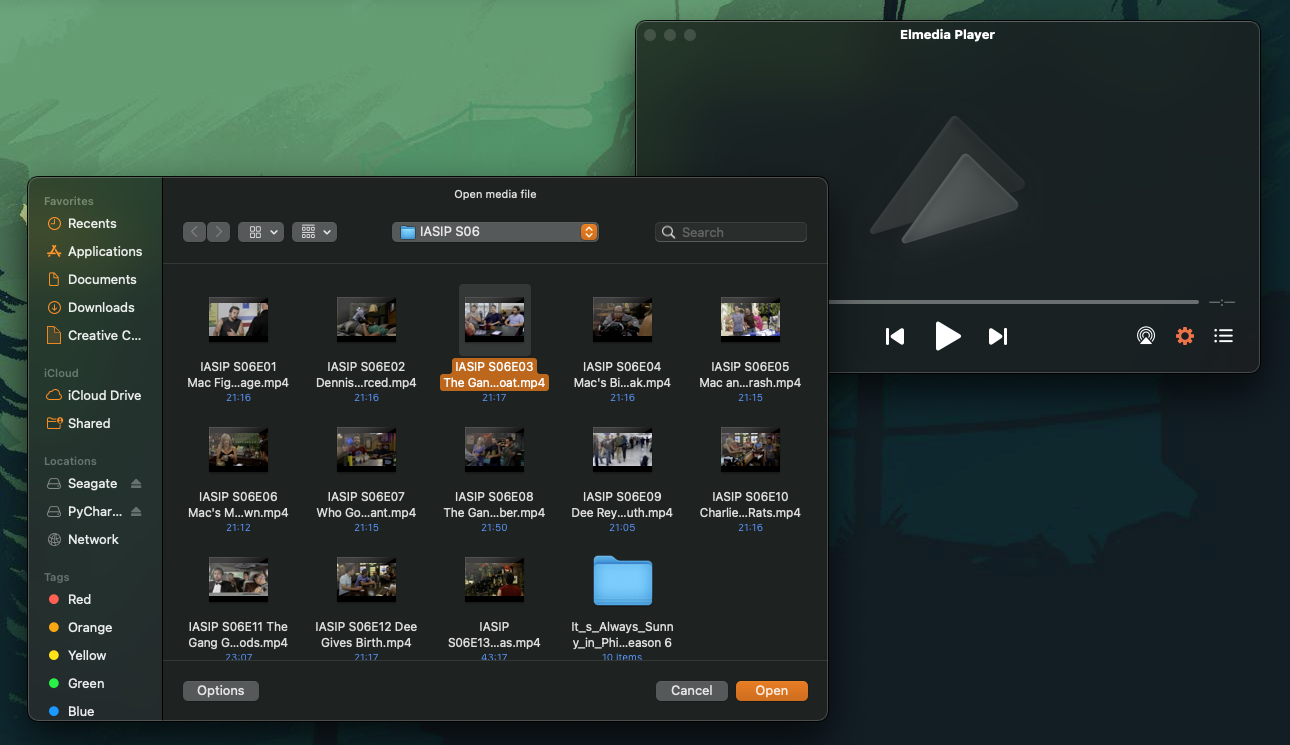The width and height of the screenshot is (1290, 745).
Task: Select the Red tag
Action: click(x=79, y=600)
